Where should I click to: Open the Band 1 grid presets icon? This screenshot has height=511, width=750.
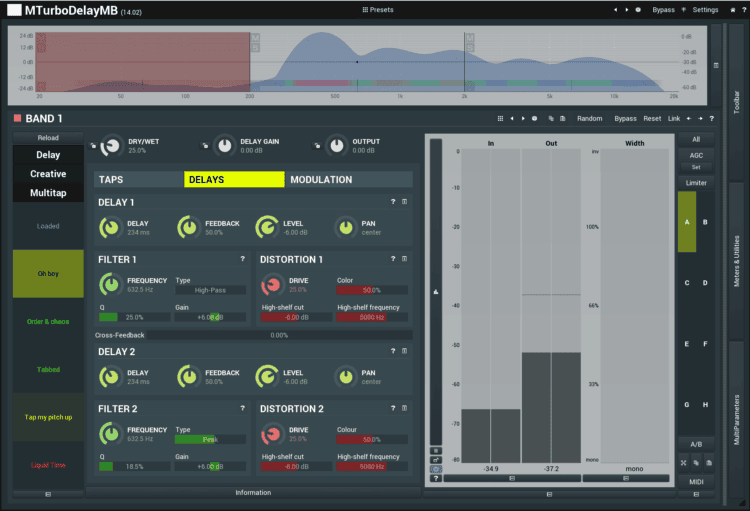(x=499, y=118)
